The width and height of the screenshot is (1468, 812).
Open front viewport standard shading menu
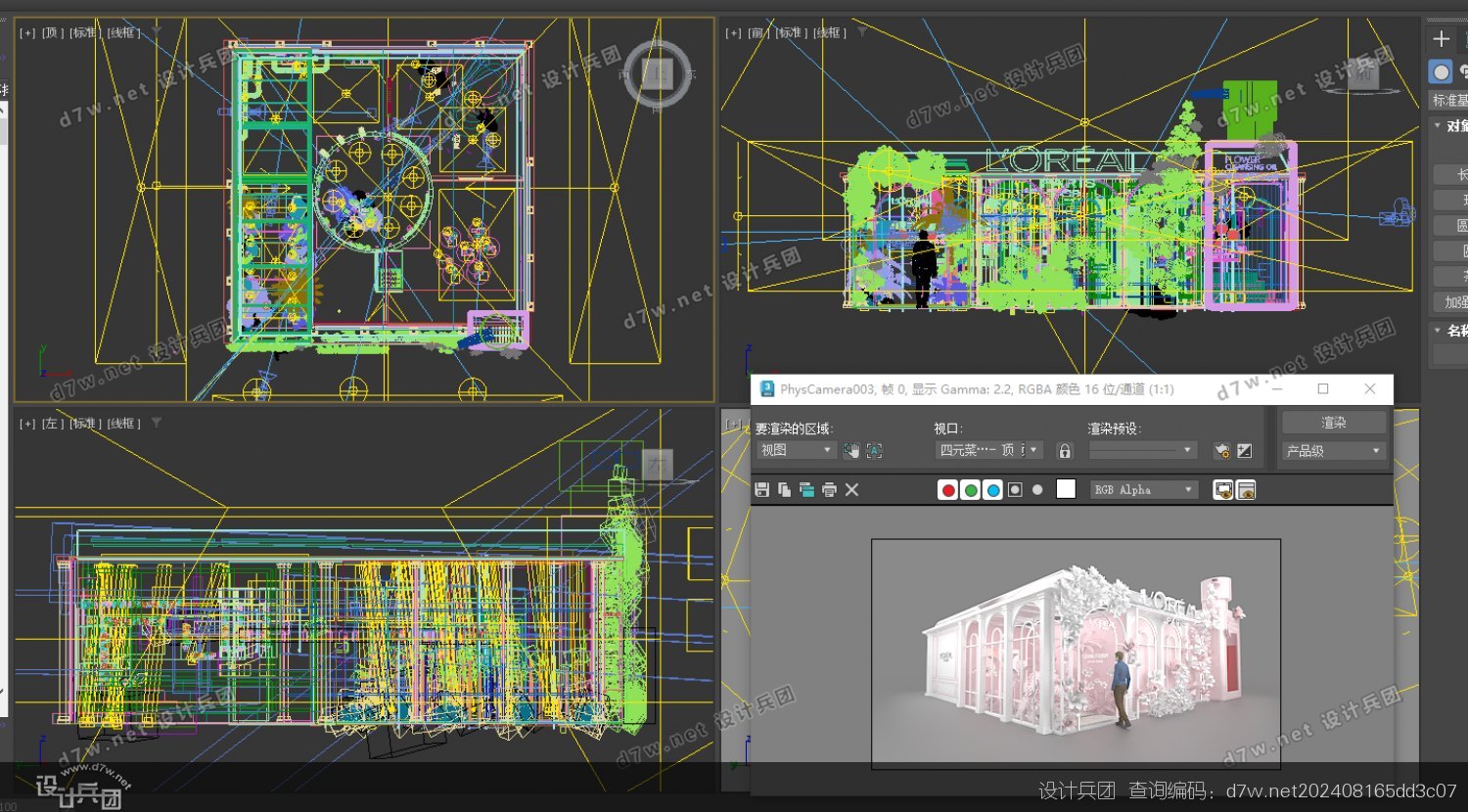coord(791,32)
